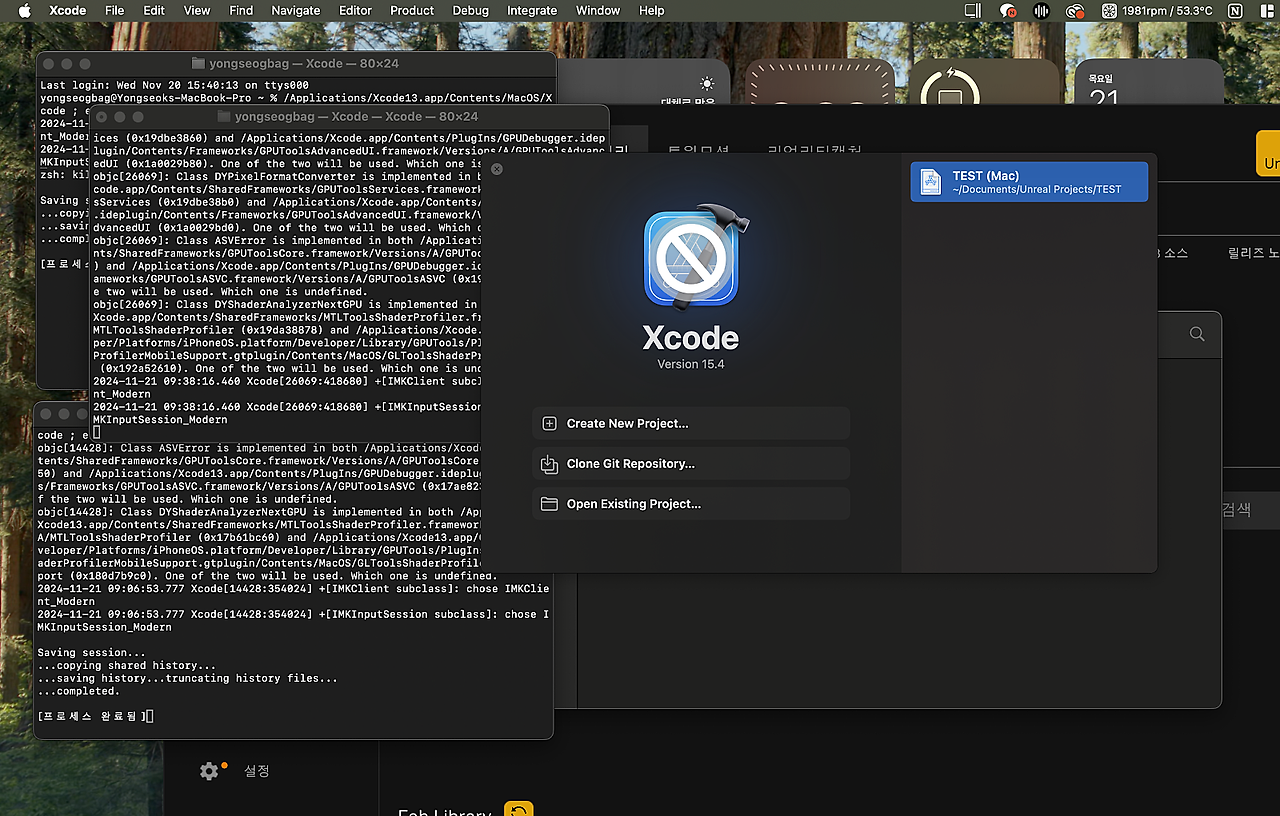This screenshot has height=816, width=1280.
Task: Close the Xcode welcome window
Action: pyautogui.click(x=497, y=169)
